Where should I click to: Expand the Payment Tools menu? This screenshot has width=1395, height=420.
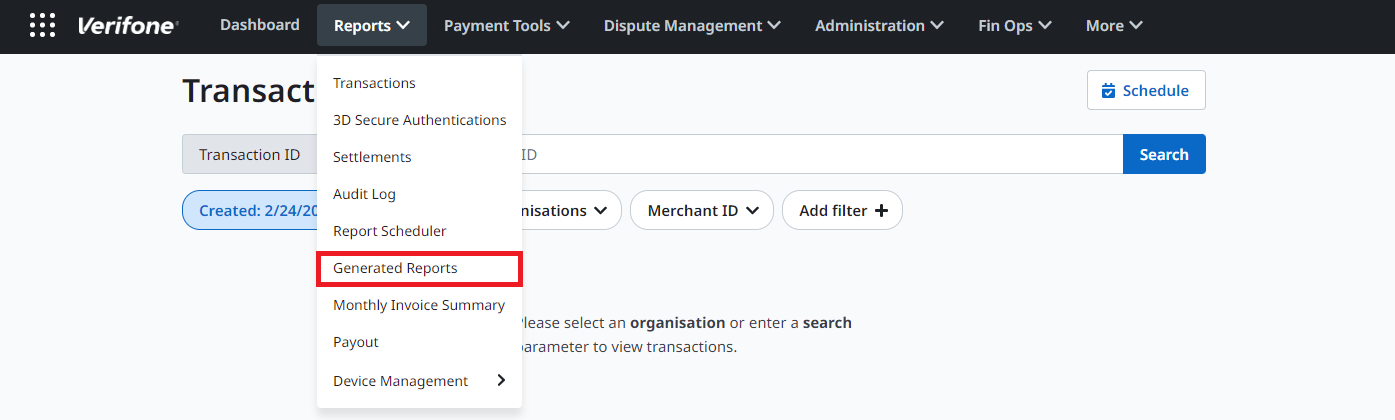point(507,25)
